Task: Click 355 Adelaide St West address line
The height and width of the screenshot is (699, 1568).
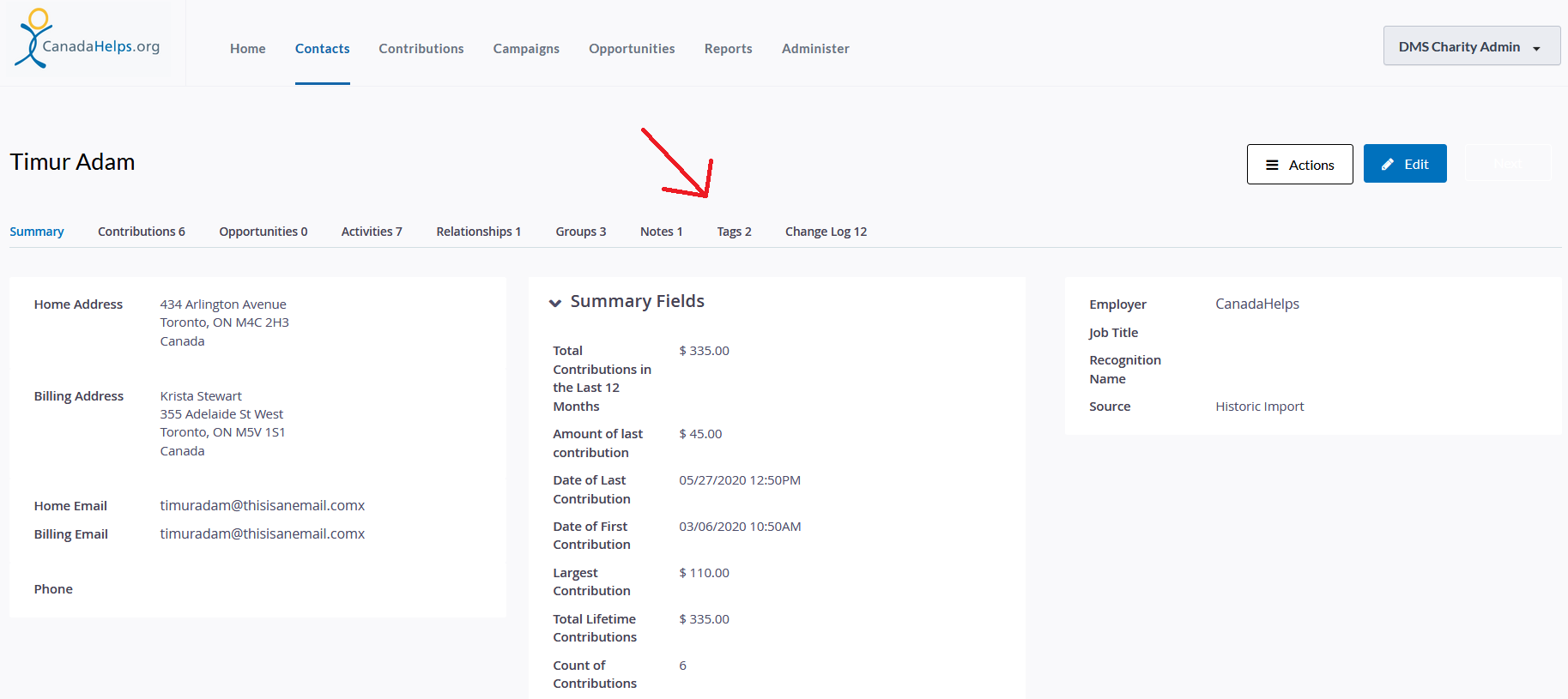Action: tap(221, 414)
